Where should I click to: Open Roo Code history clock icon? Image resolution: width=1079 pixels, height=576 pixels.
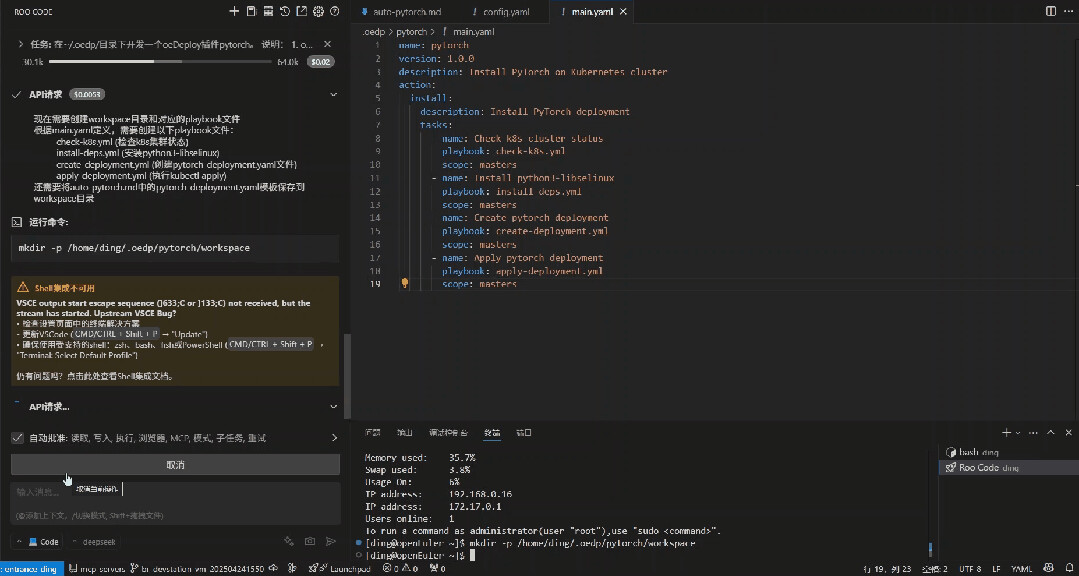click(285, 11)
